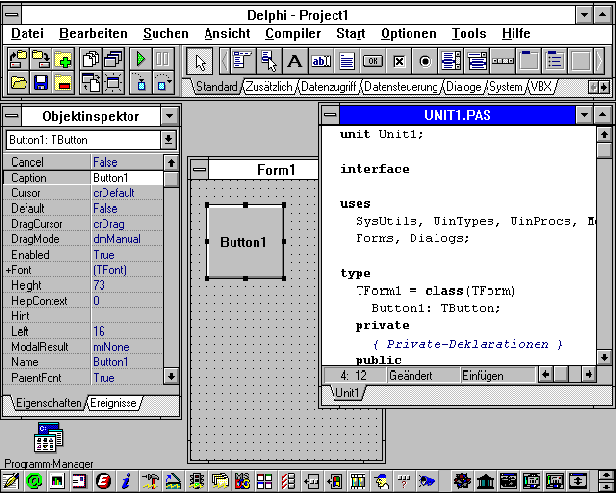Open the Compiler menu

click(293, 33)
